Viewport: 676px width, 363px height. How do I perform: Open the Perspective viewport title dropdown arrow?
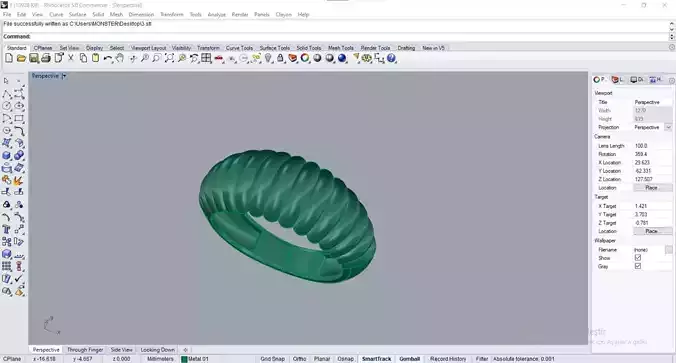click(x=64, y=76)
